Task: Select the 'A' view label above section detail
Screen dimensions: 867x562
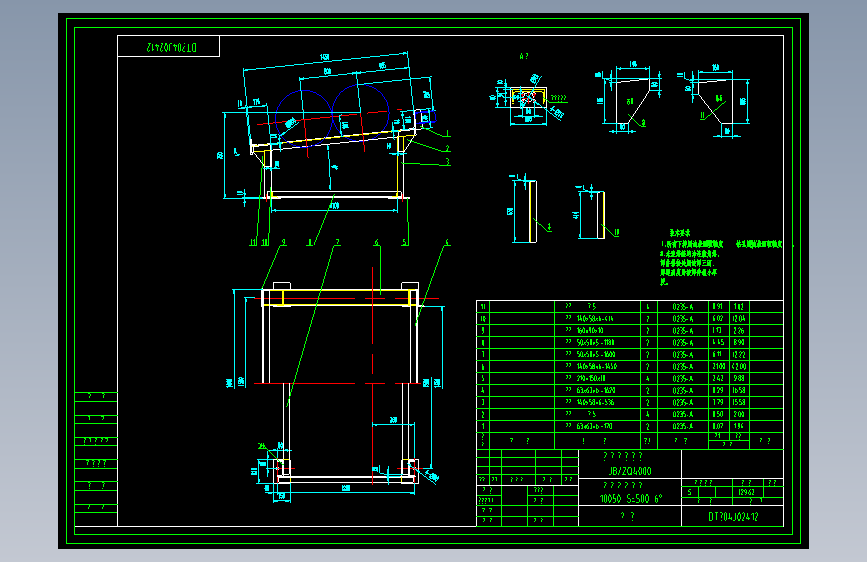Action: (523, 56)
